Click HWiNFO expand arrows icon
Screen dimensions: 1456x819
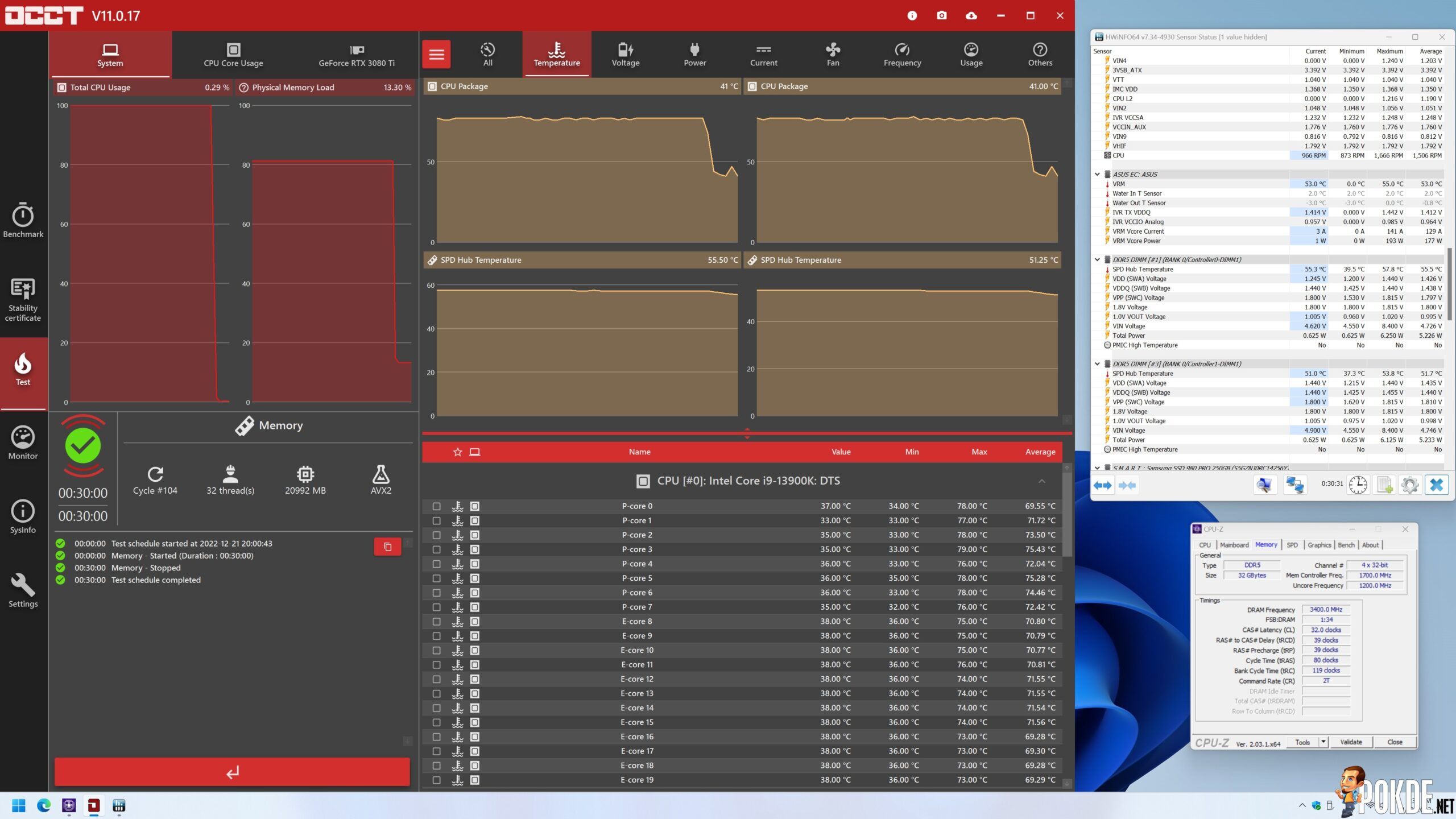pyautogui.click(x=1103, y=485)
